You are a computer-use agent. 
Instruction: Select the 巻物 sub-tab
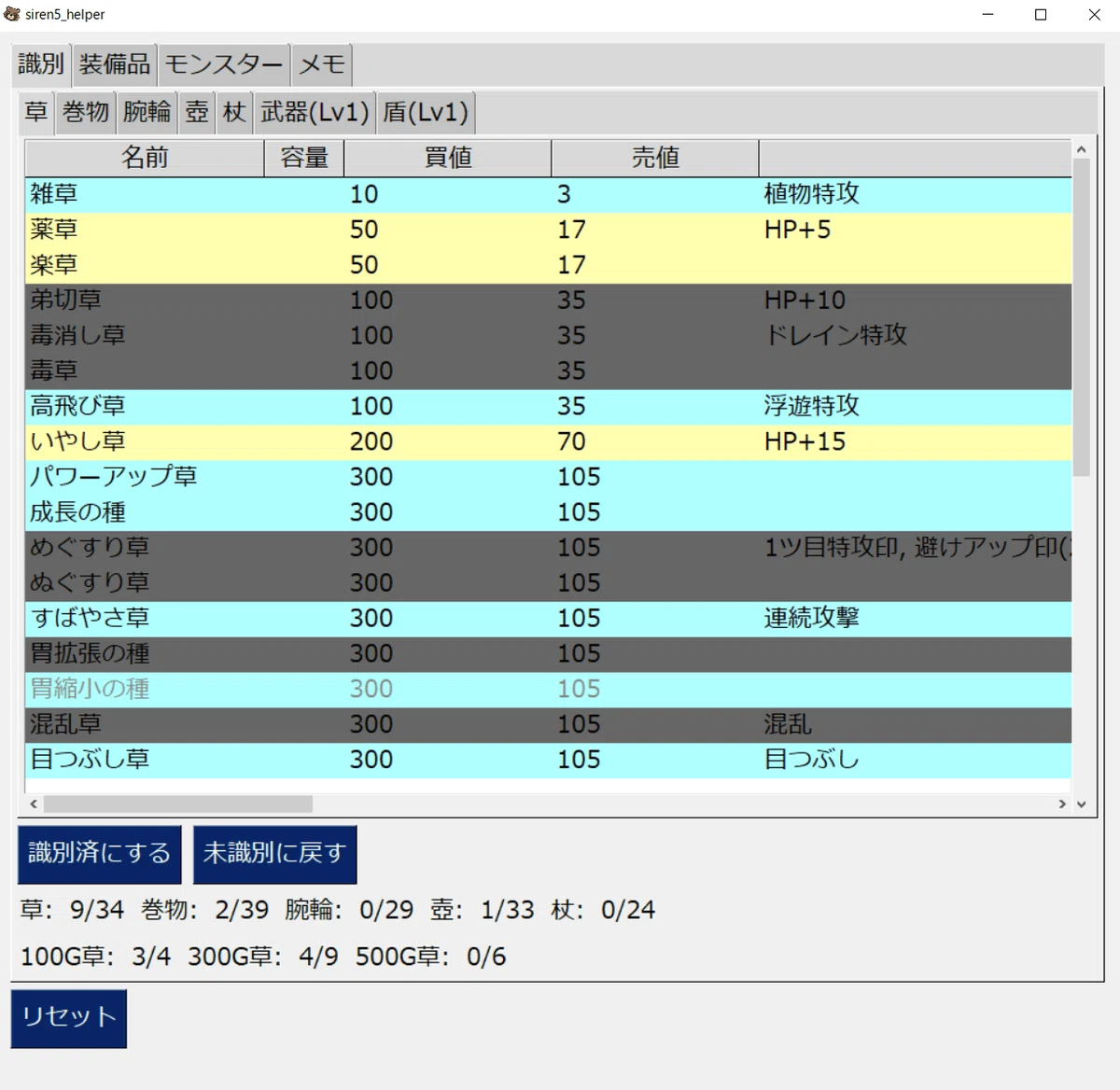(x=86, y=113)
